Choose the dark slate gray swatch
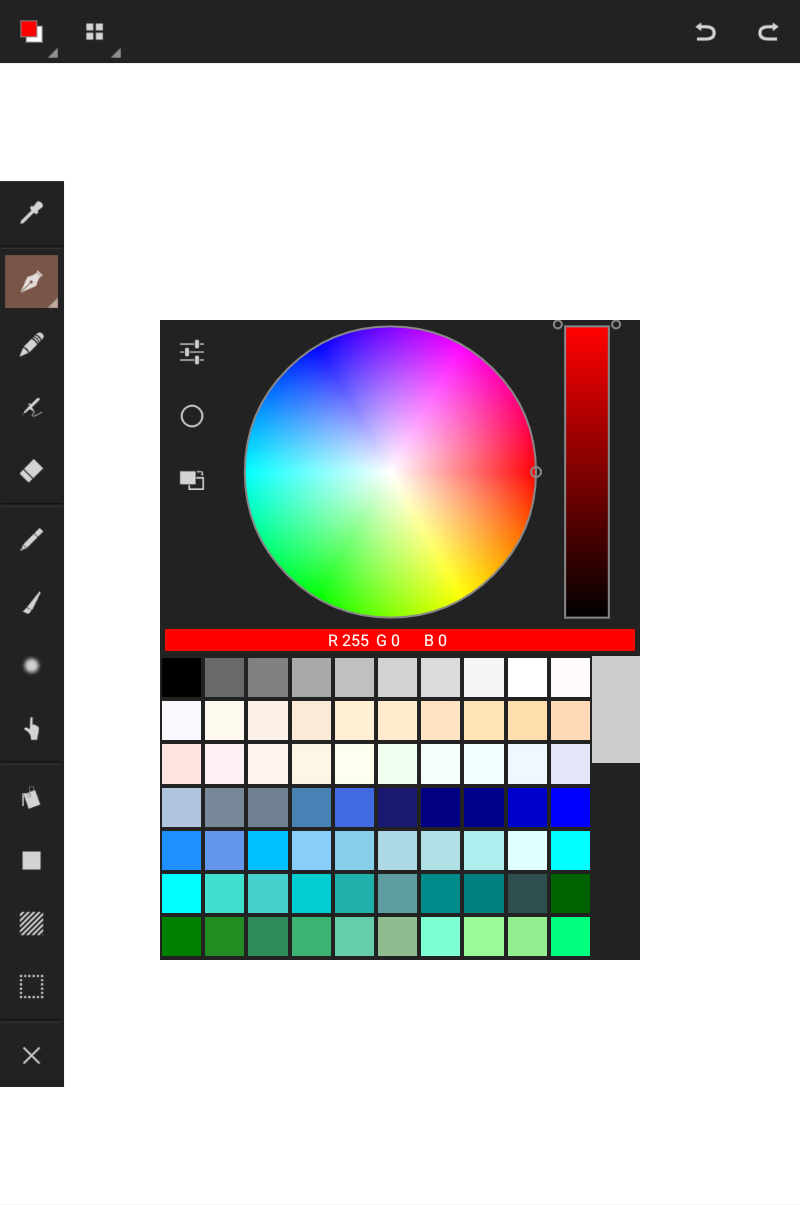Screen dimensions: 800x1205 click(527, 893)
